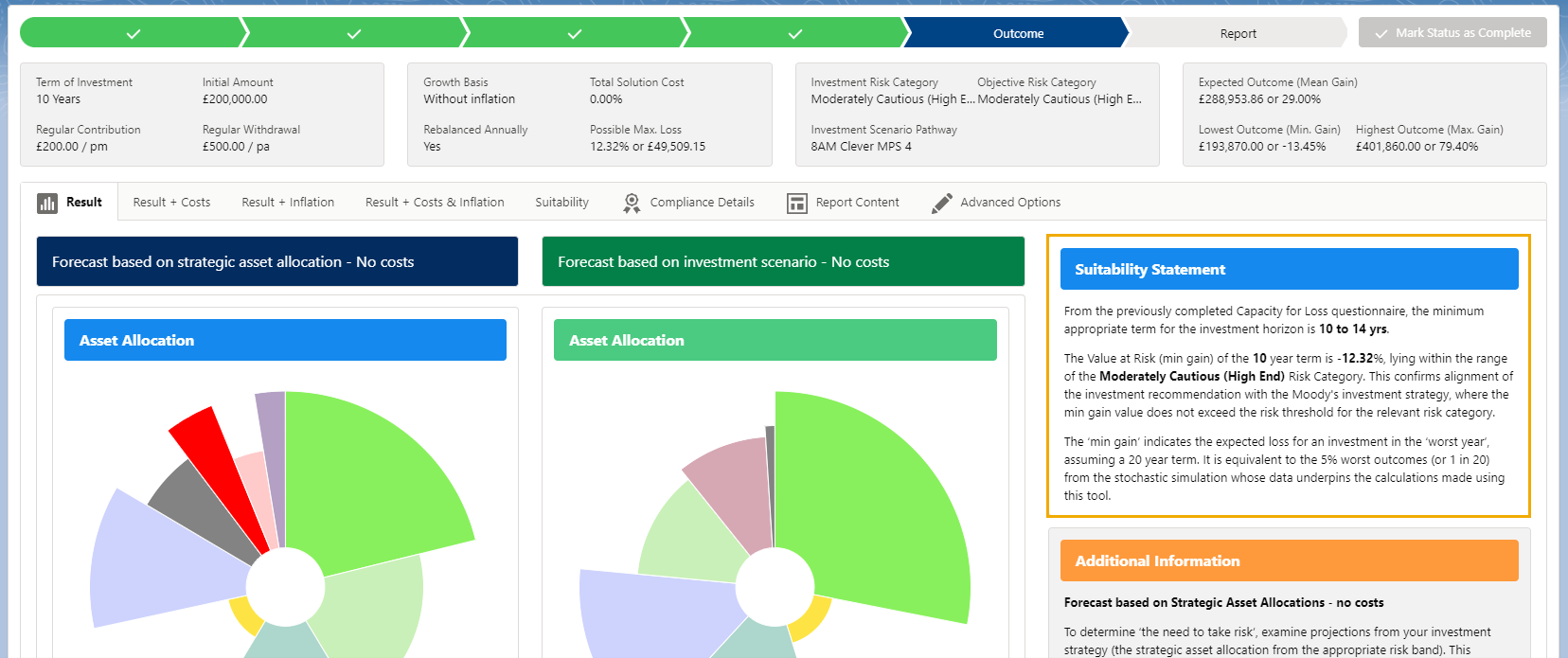Click the Regular Withdrawal £500.00 / pa value

click(236, 147)
